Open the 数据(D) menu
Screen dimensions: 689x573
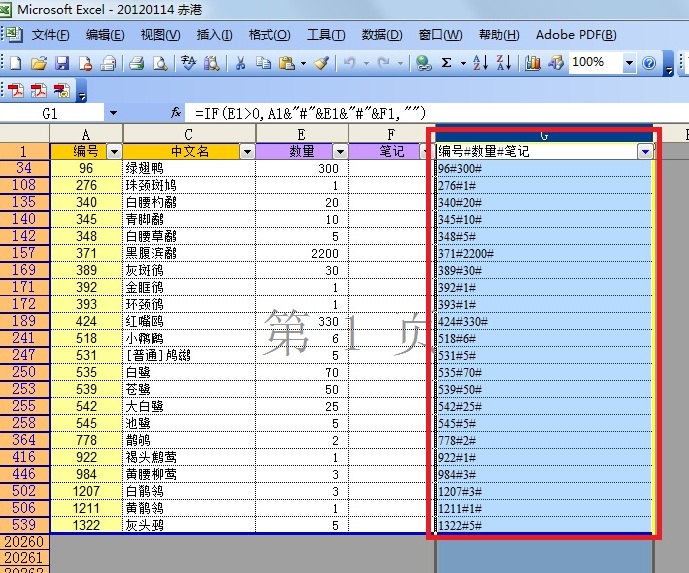coord(381,35)
